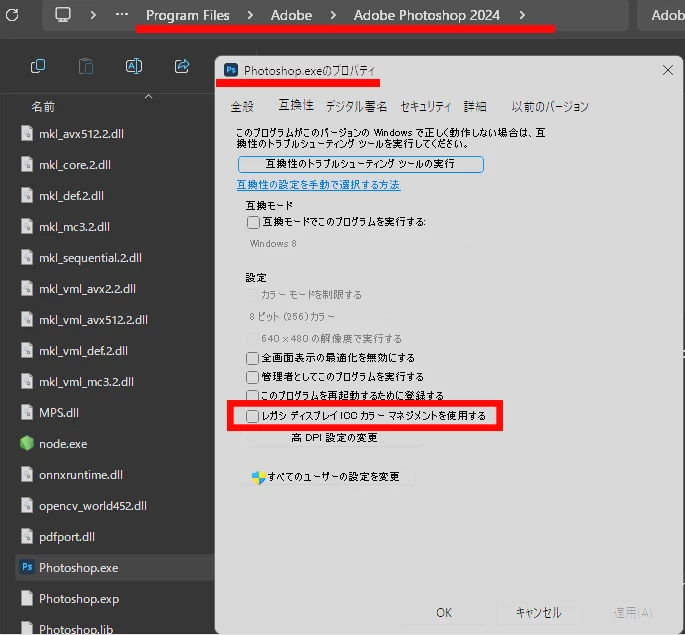Click the Ps icon beside Photoshop.exe file

[x=27, y=567]
